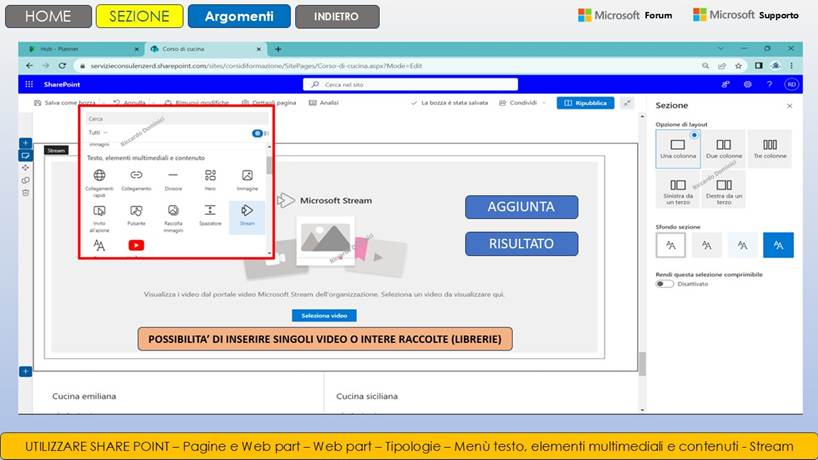Toggle the collapsible section switch (Disattivato)
Viewport: 818px width, 460px height.
664,284
